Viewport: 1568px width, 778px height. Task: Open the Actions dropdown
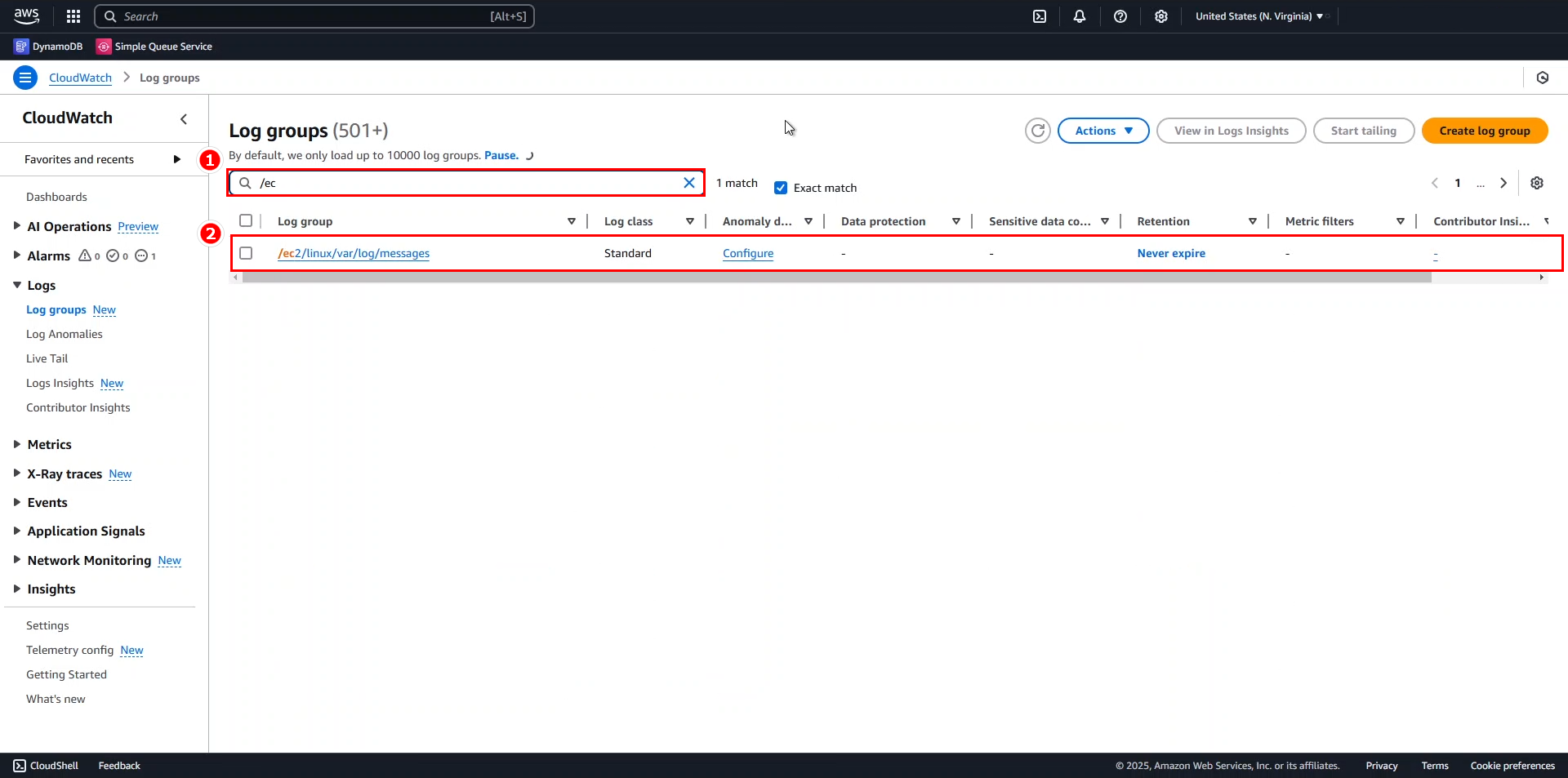click(x=1102, y=131)
